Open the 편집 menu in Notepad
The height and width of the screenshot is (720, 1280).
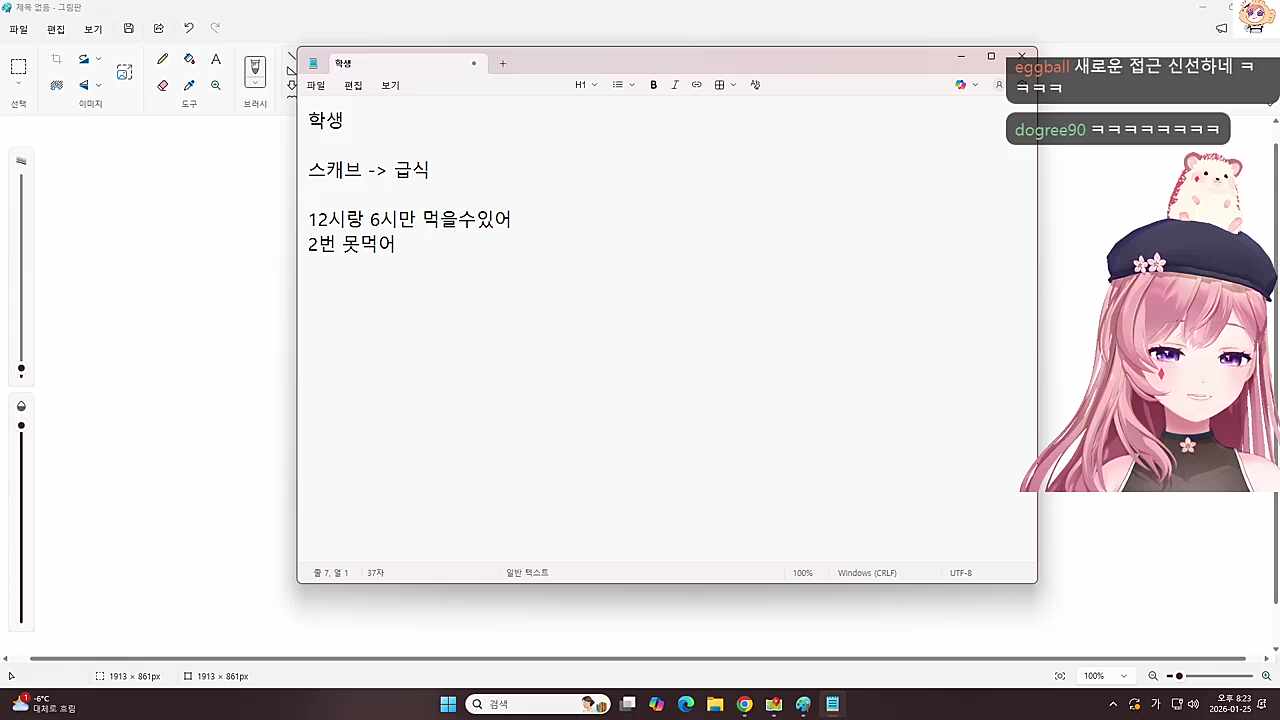tap(353, 85)
